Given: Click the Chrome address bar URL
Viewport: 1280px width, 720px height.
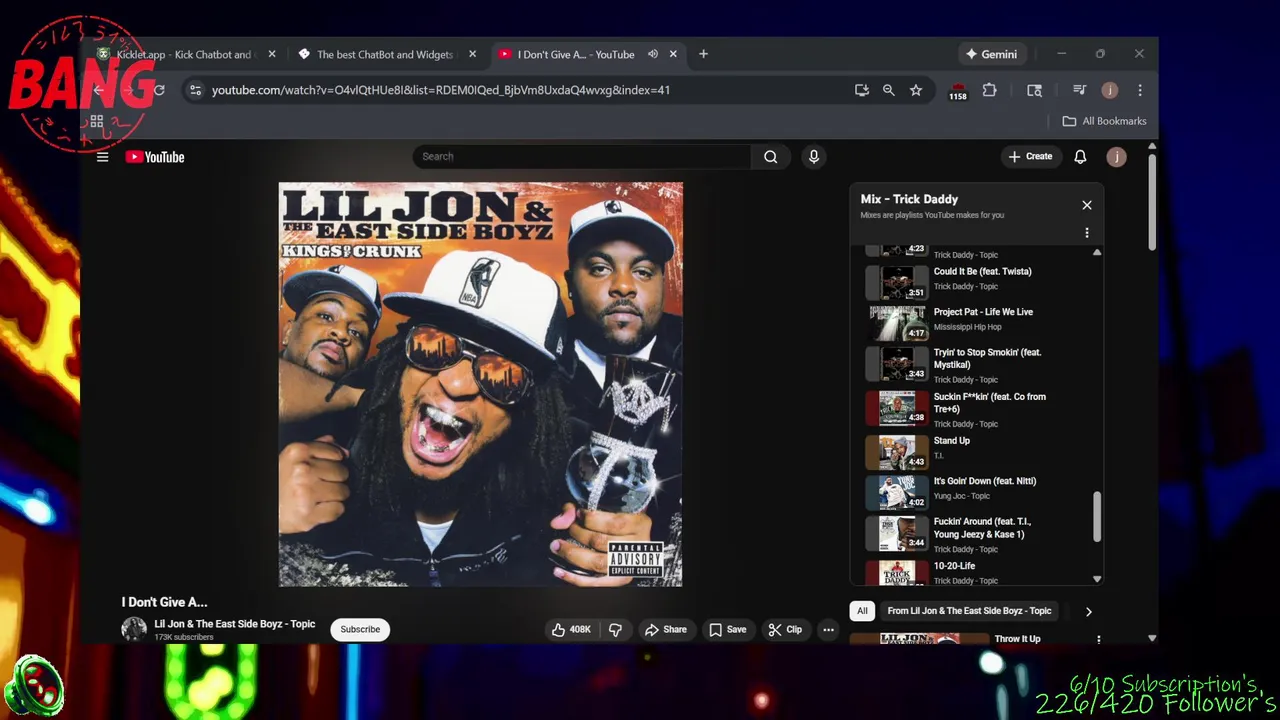Looking at the screenshot, I should (441, 90).
